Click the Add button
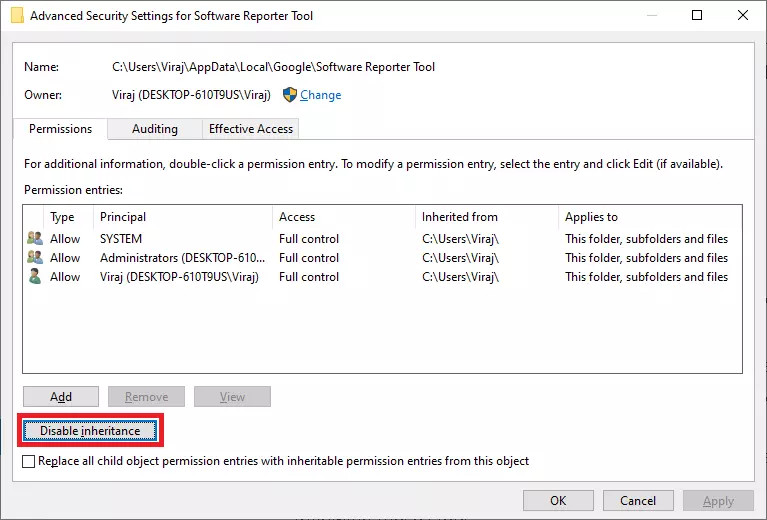Image resolution: width=767 pixels, height=520 pixels. click(x=61, y=397)
